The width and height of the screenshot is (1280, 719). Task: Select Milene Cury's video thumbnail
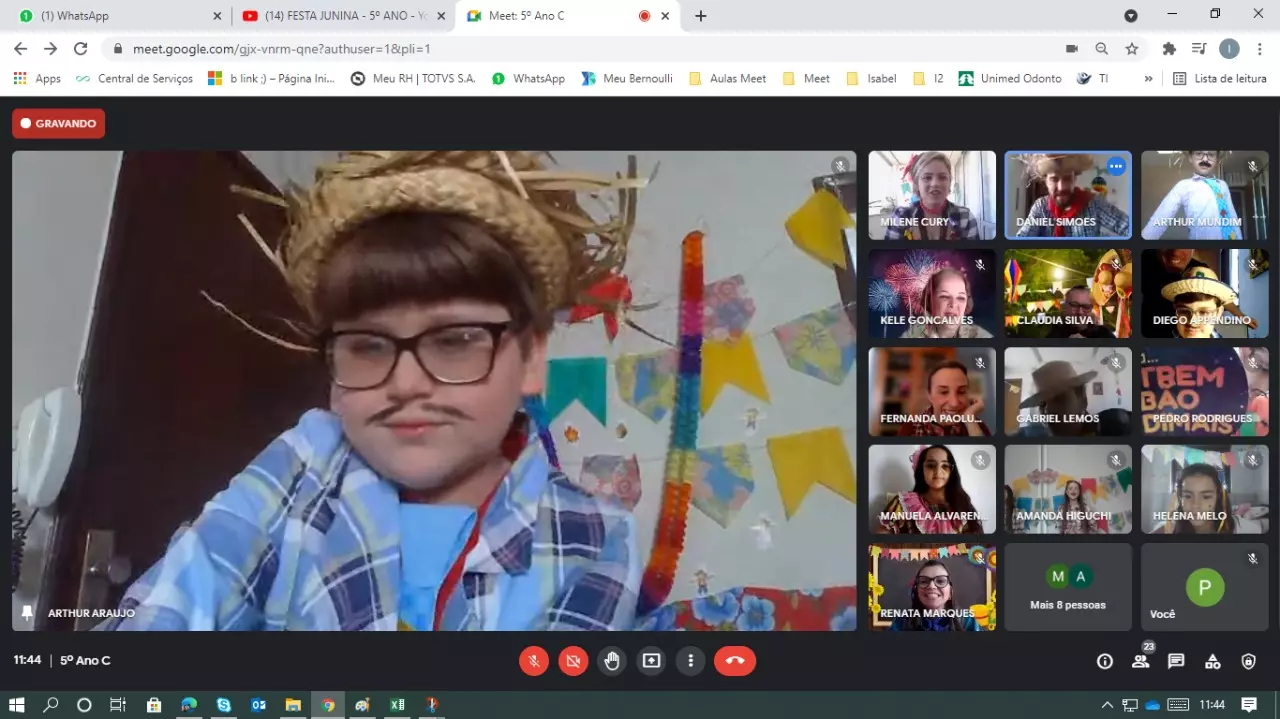tap(932, 195)
